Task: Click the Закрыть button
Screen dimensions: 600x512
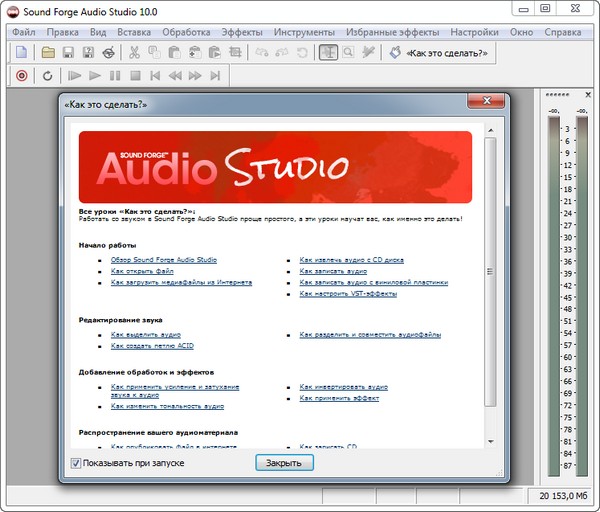Action: point(285,463)
